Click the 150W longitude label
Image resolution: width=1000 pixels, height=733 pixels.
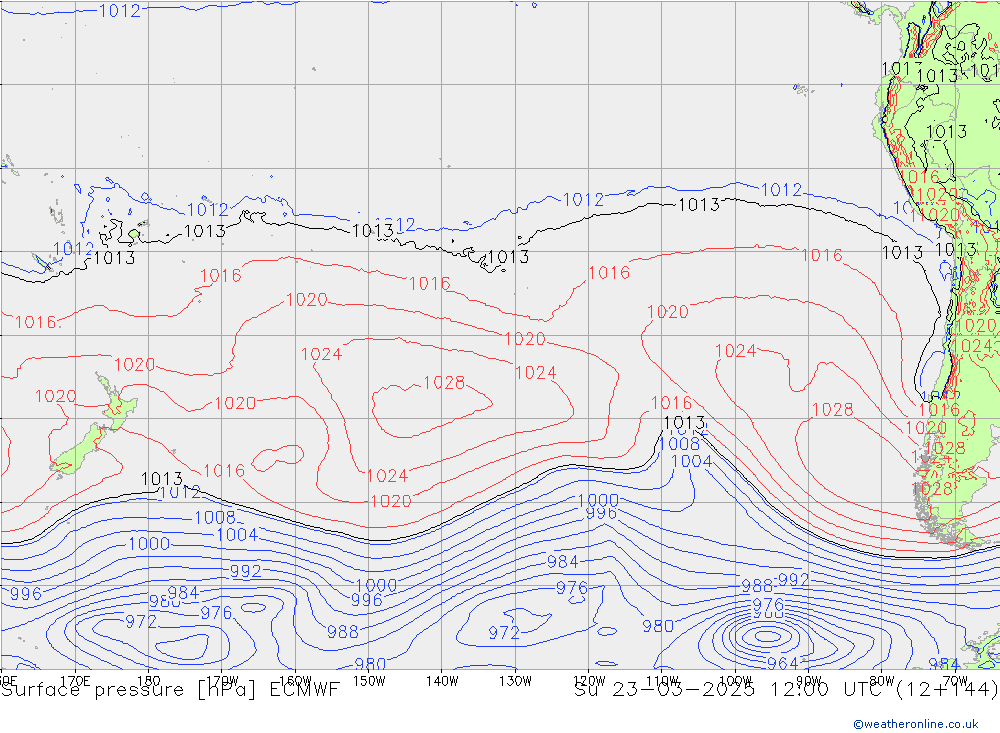(x=369, y=681)
